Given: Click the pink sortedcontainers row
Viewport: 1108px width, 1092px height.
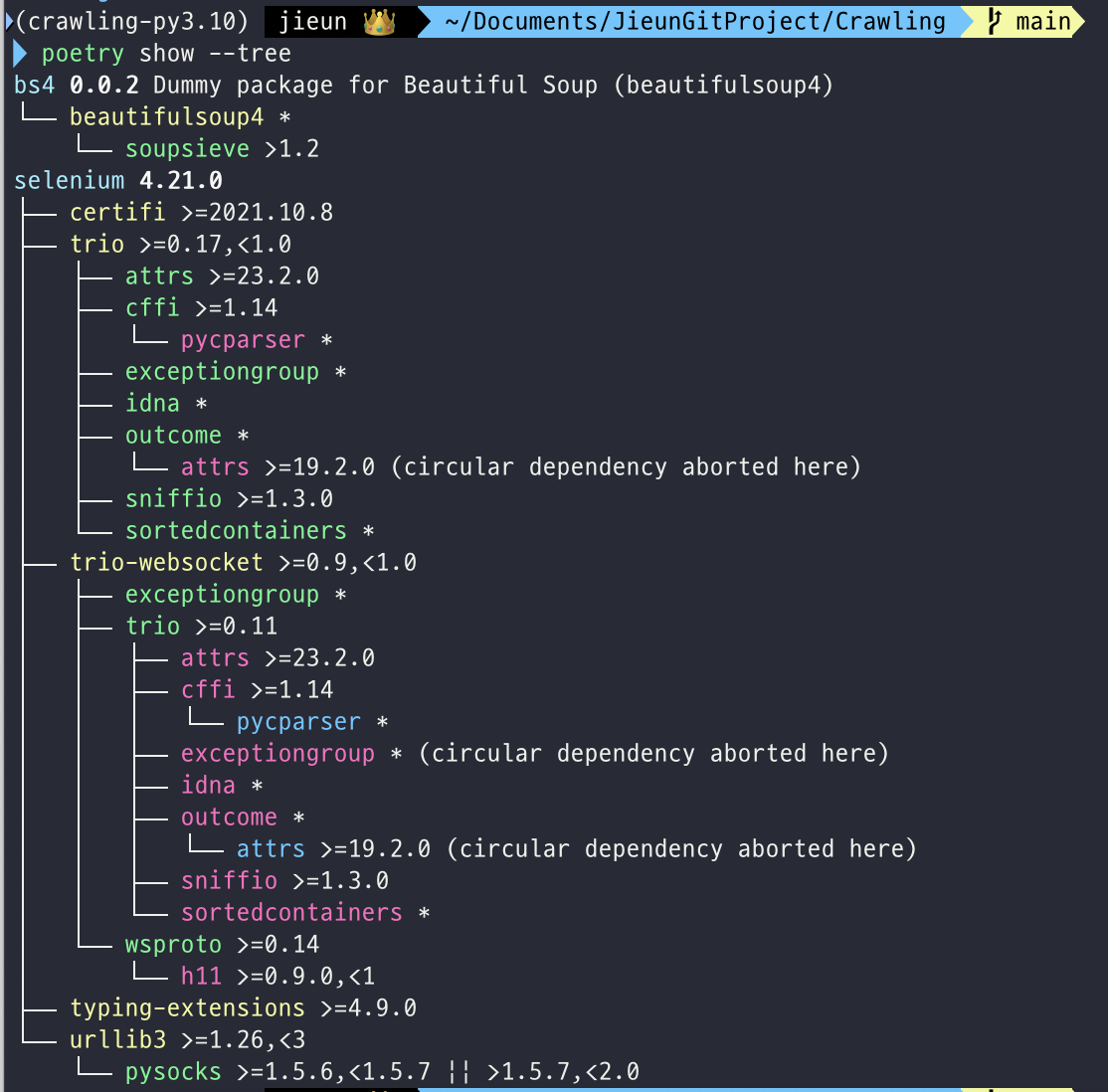Looking at the screenshot, I should tap(305, 912).
